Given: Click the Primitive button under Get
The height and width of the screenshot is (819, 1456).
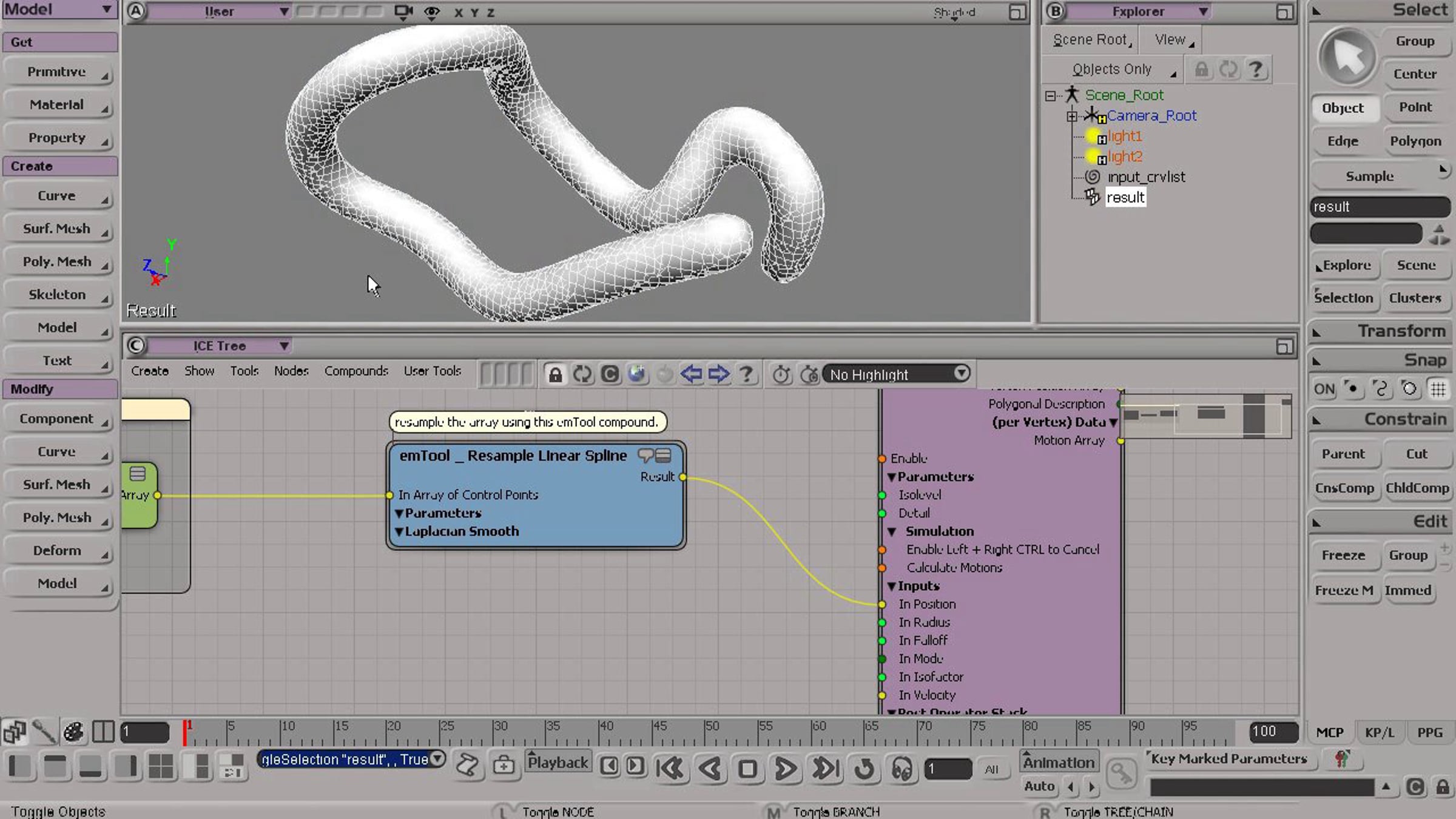Looking at the screenshot, I should pyautogui.click(x=57, y=72).
